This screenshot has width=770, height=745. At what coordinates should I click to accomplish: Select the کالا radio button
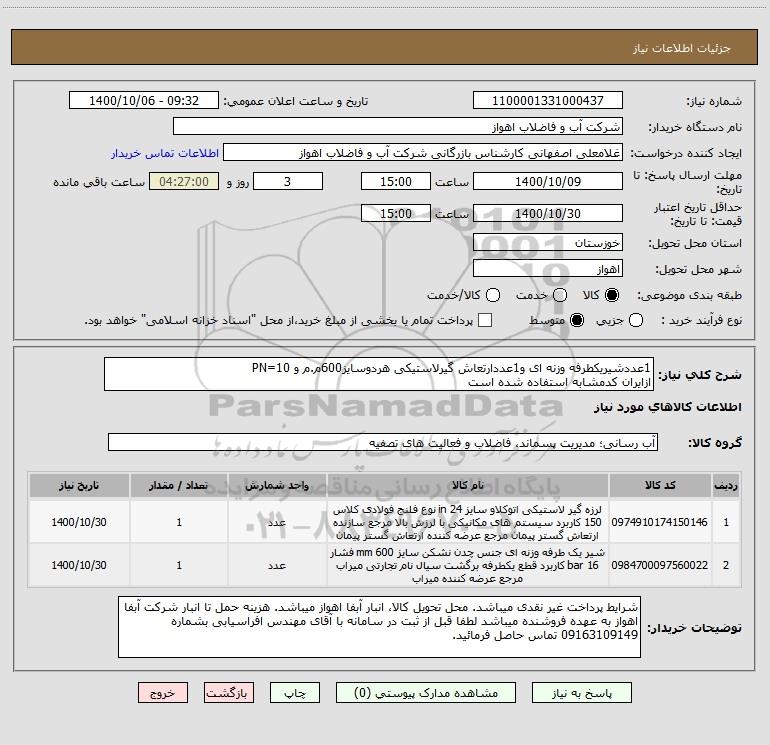612,295
